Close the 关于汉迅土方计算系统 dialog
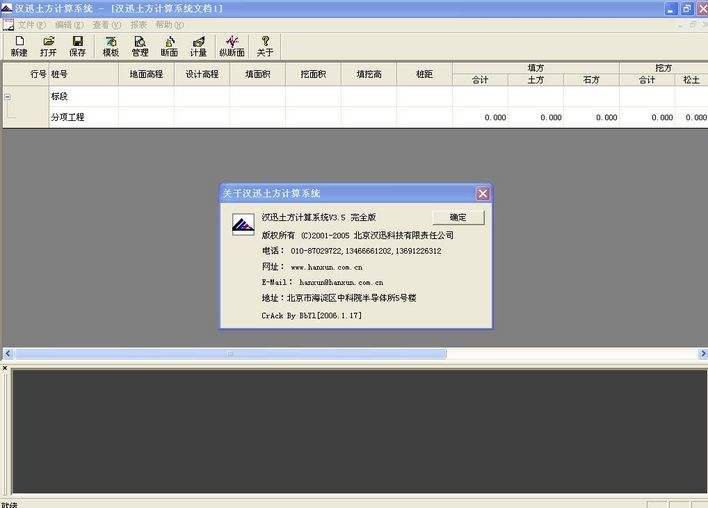The image size is (708, 508). pyautogui.click(x=483, y=193)
